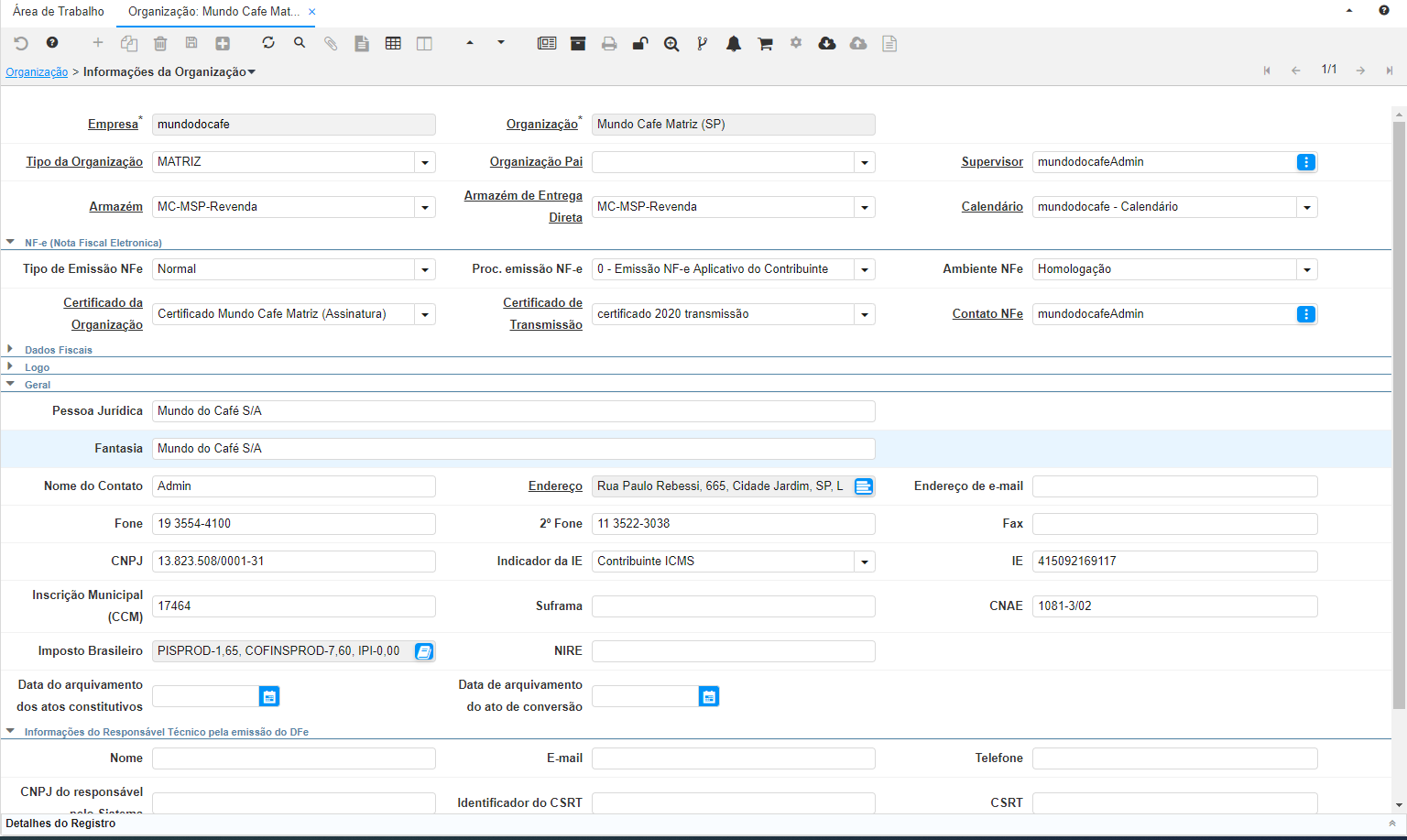Open the Ambiente NFe dropdown
Screen dimensions: 1407x840
point(1307,270)
